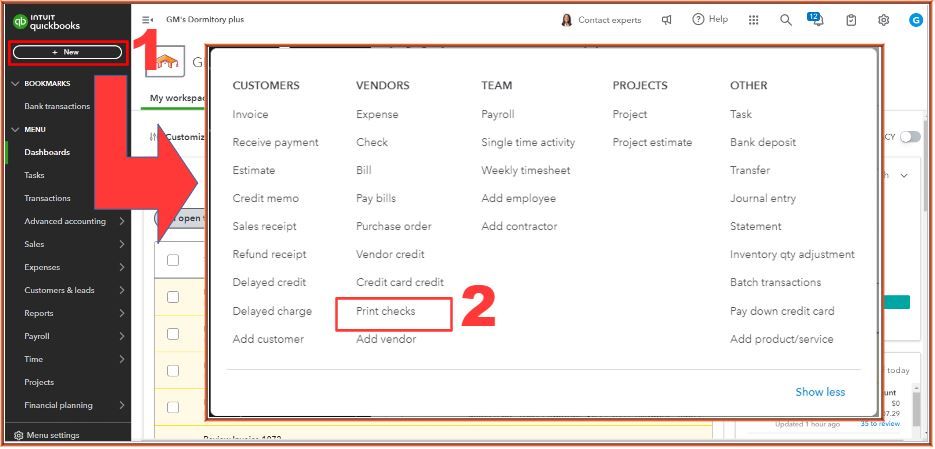Select Inventory qty adjustment

click(792, 255)
